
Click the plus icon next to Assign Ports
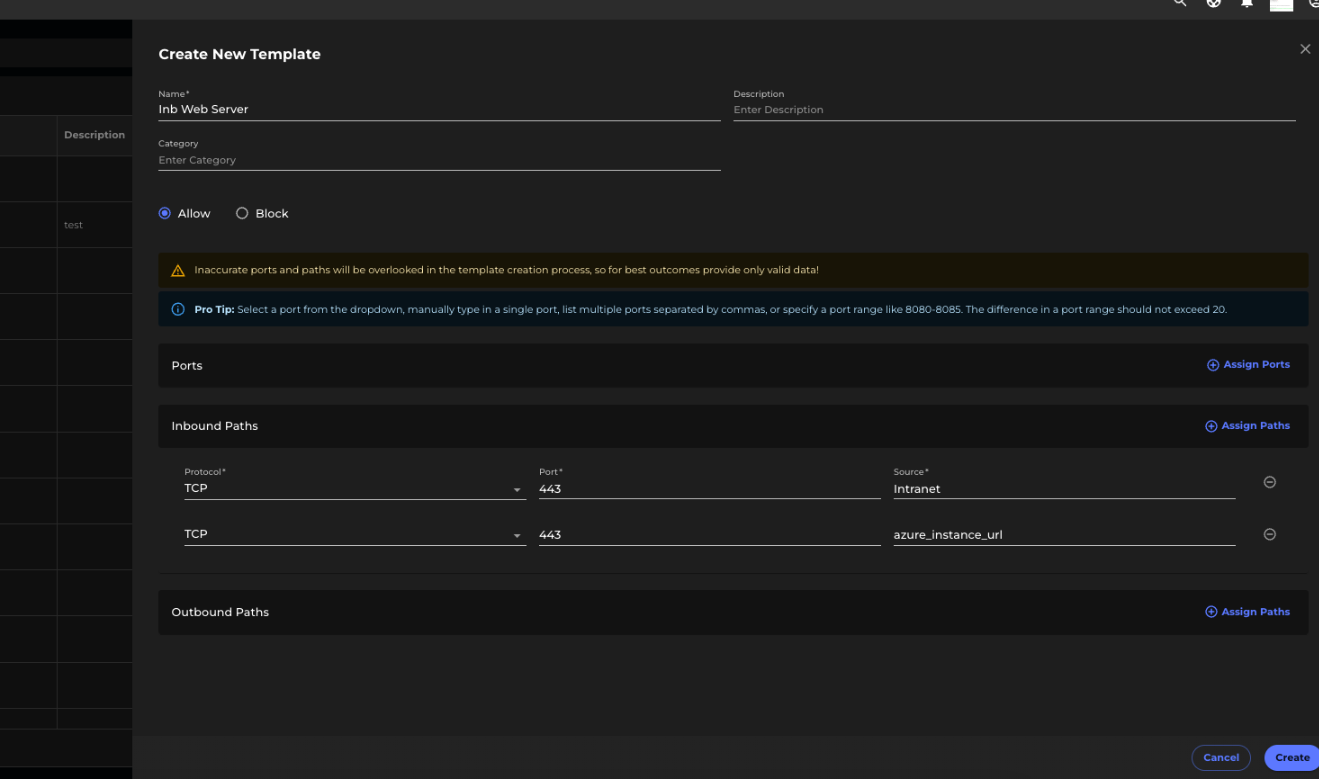(x=1212, y=364)
